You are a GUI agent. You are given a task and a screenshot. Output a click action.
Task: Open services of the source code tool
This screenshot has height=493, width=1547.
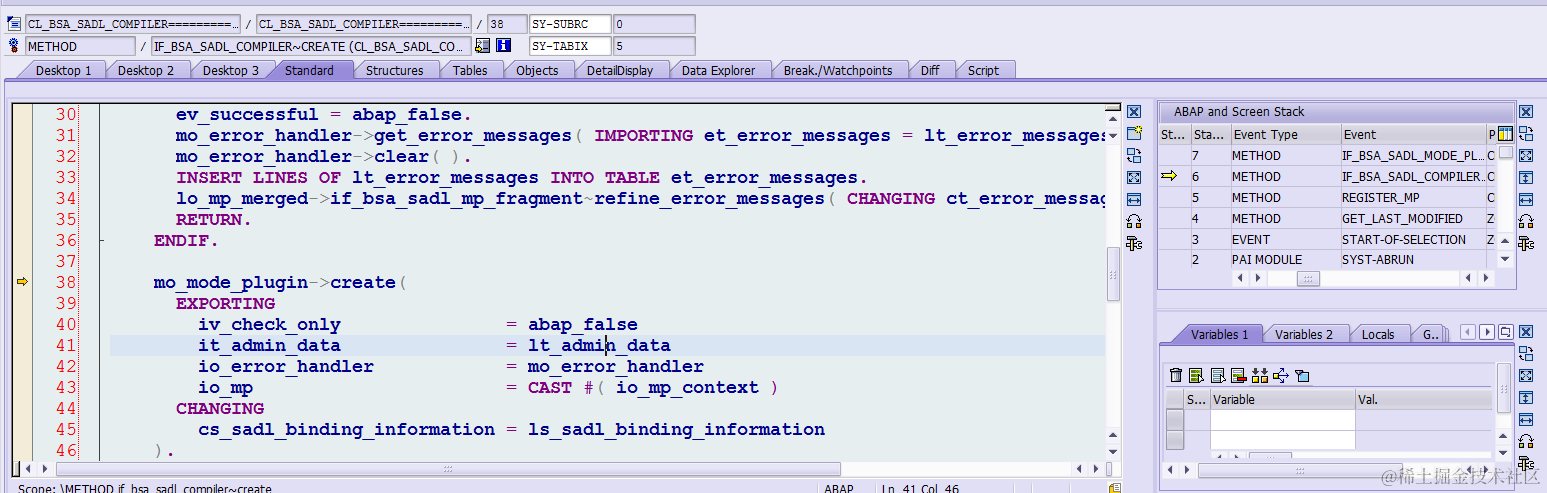pos(1134,222)
